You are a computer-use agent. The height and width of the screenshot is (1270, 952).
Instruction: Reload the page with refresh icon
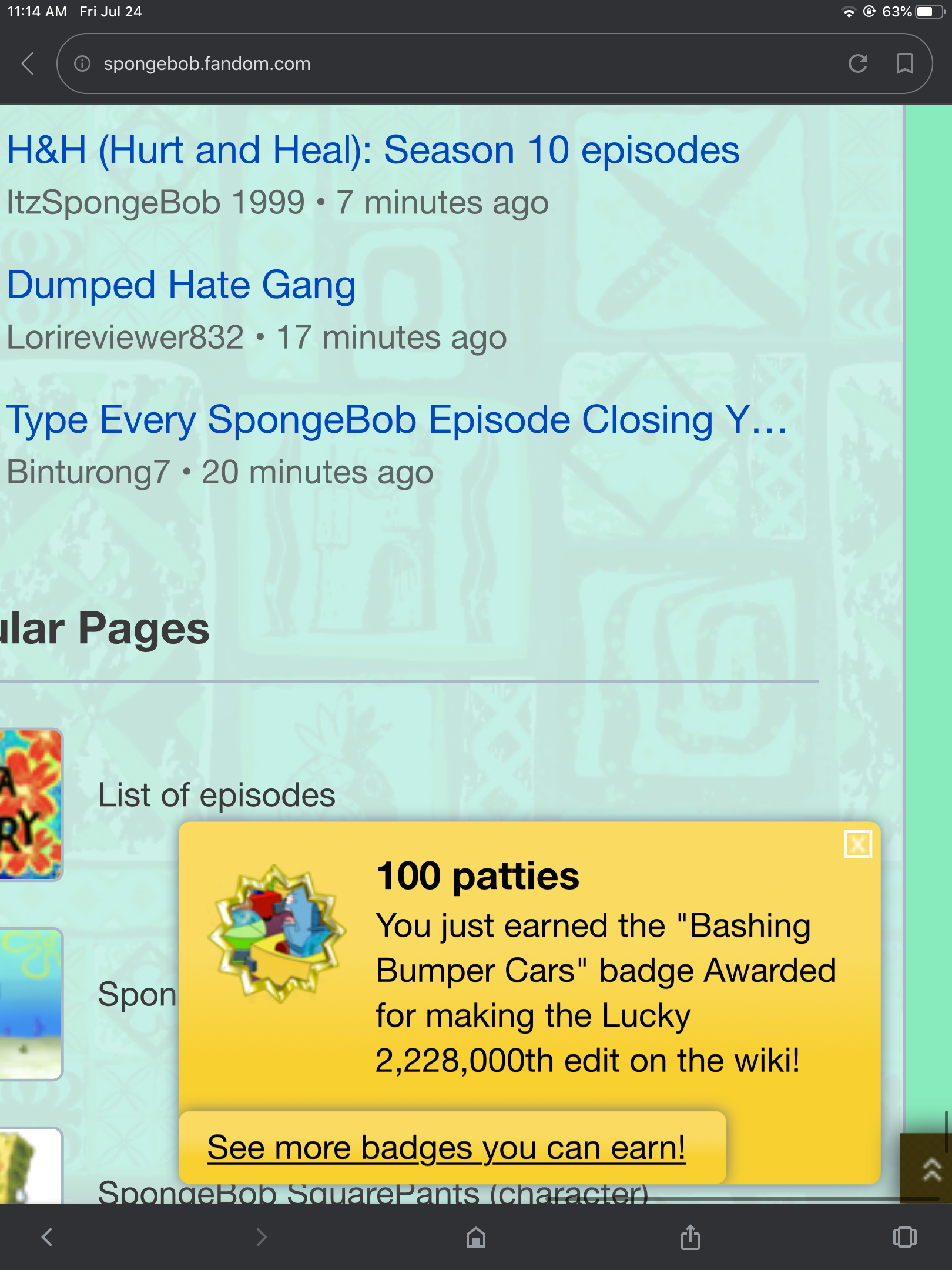(x=858, y=63)
